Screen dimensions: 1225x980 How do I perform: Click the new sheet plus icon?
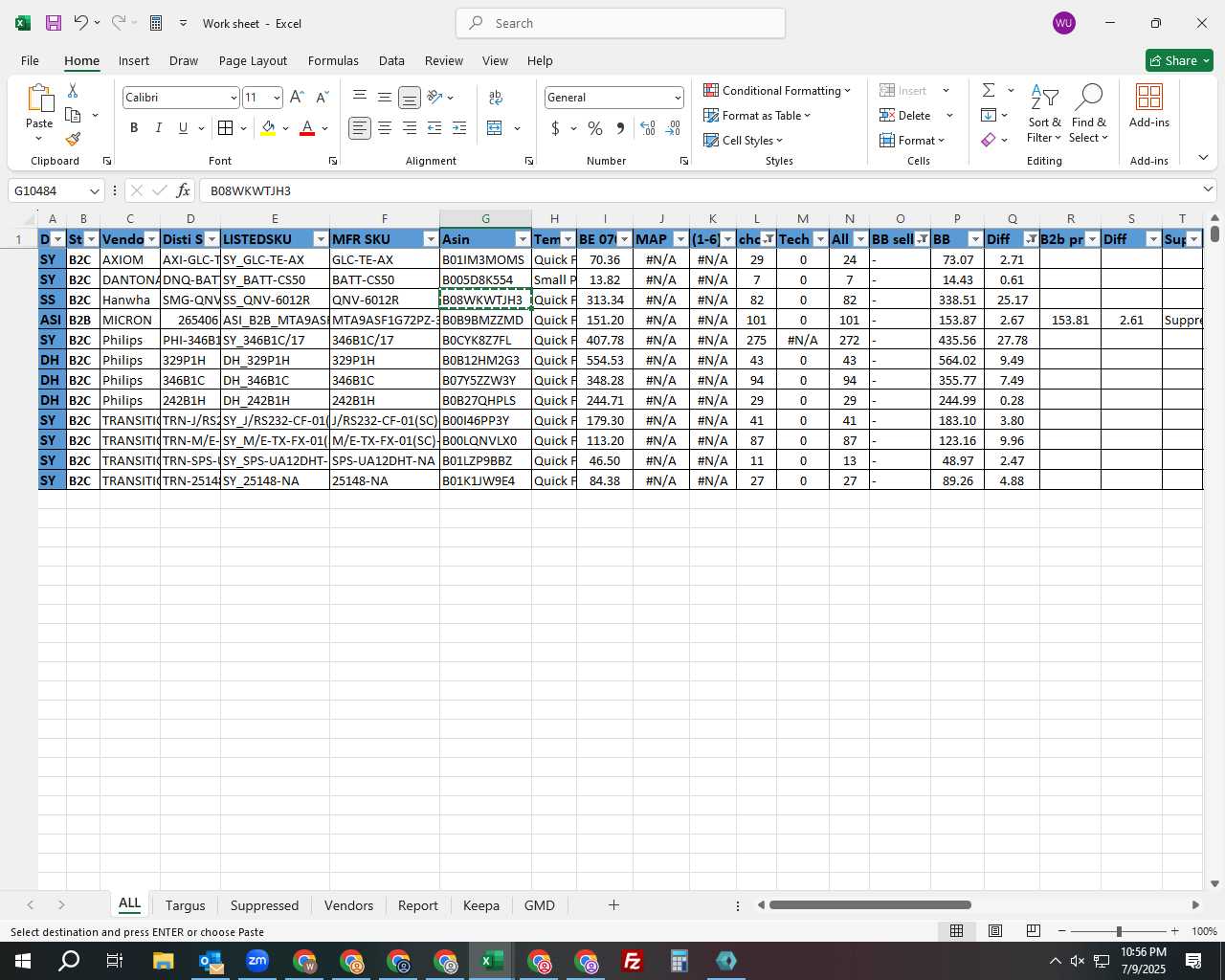coord(613,905)
